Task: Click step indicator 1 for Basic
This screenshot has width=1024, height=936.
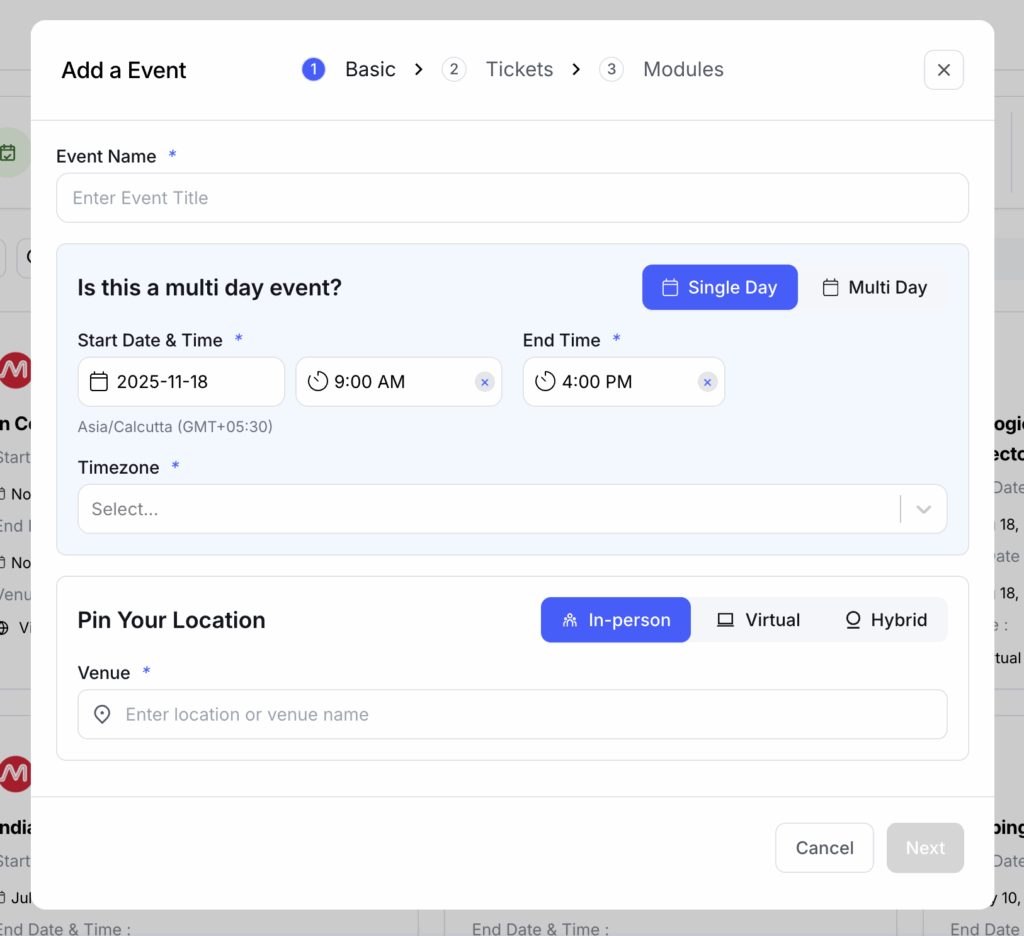Action: pyautogui.click(x=313, y=69)
